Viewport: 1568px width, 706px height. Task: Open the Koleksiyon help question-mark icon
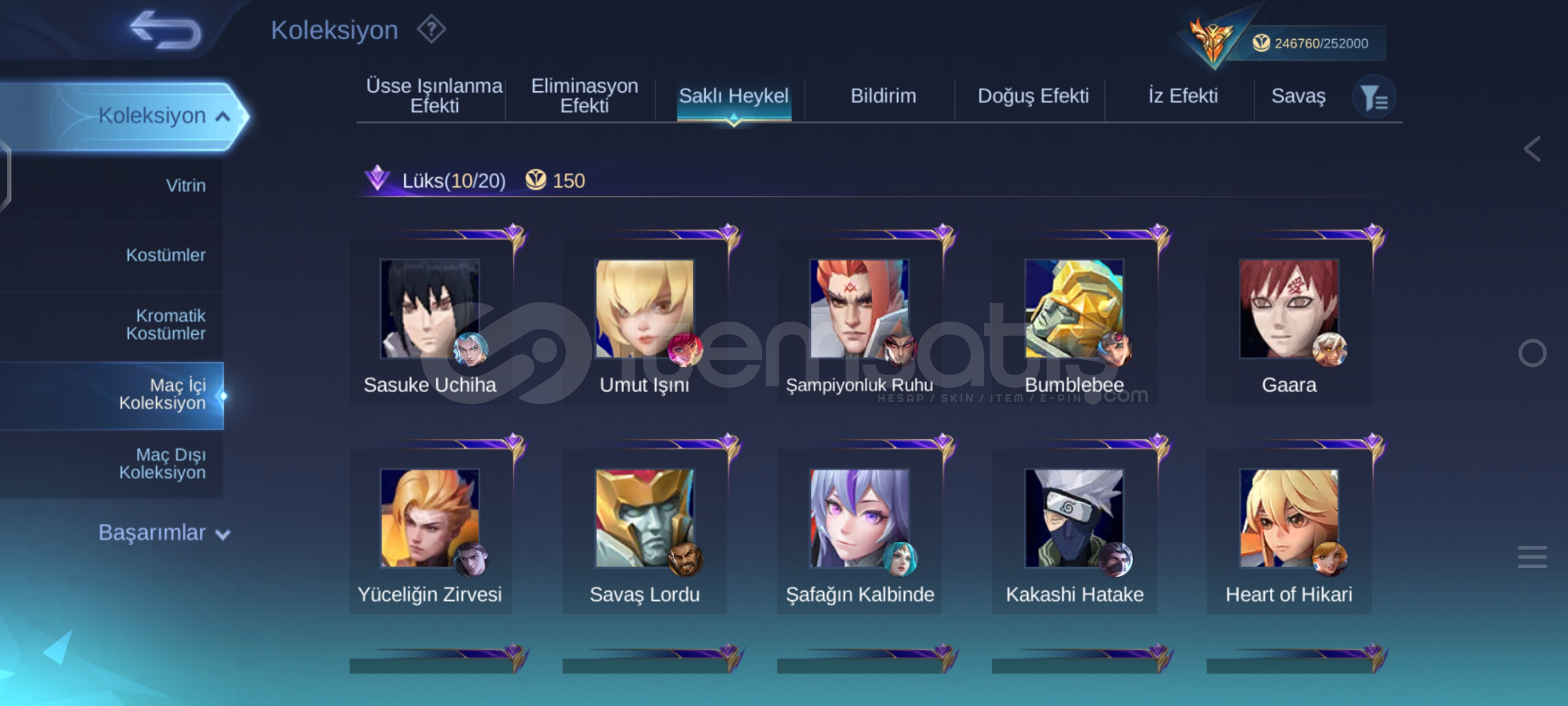(x=431, y=29)
